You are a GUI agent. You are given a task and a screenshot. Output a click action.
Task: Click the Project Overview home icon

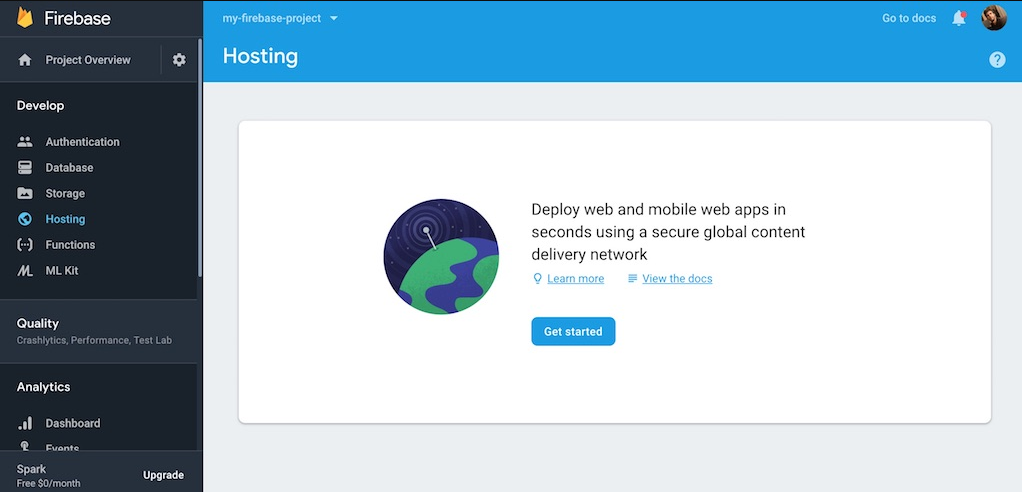coord(25,60)
